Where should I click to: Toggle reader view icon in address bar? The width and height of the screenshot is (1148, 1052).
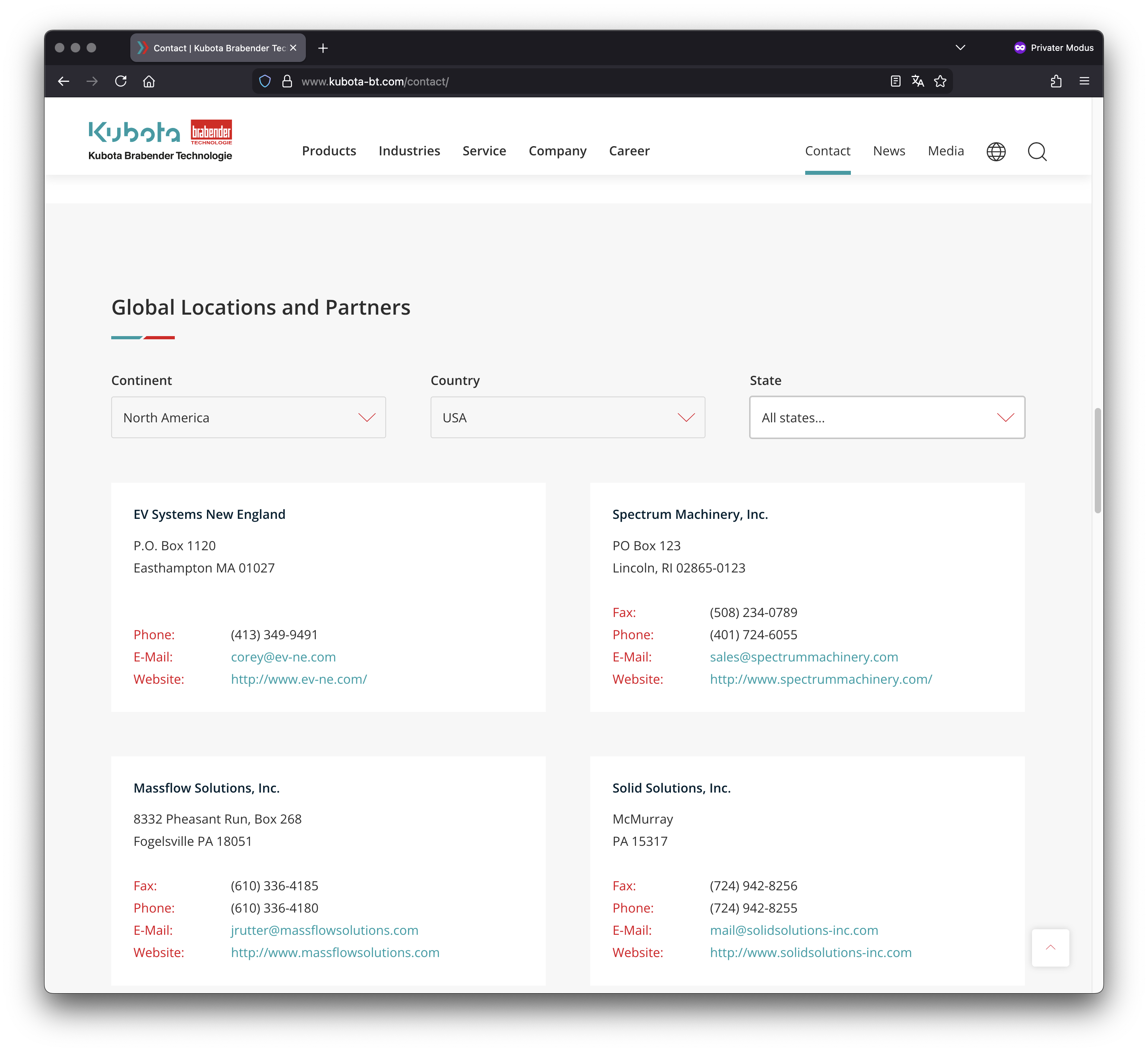point(895,81)
